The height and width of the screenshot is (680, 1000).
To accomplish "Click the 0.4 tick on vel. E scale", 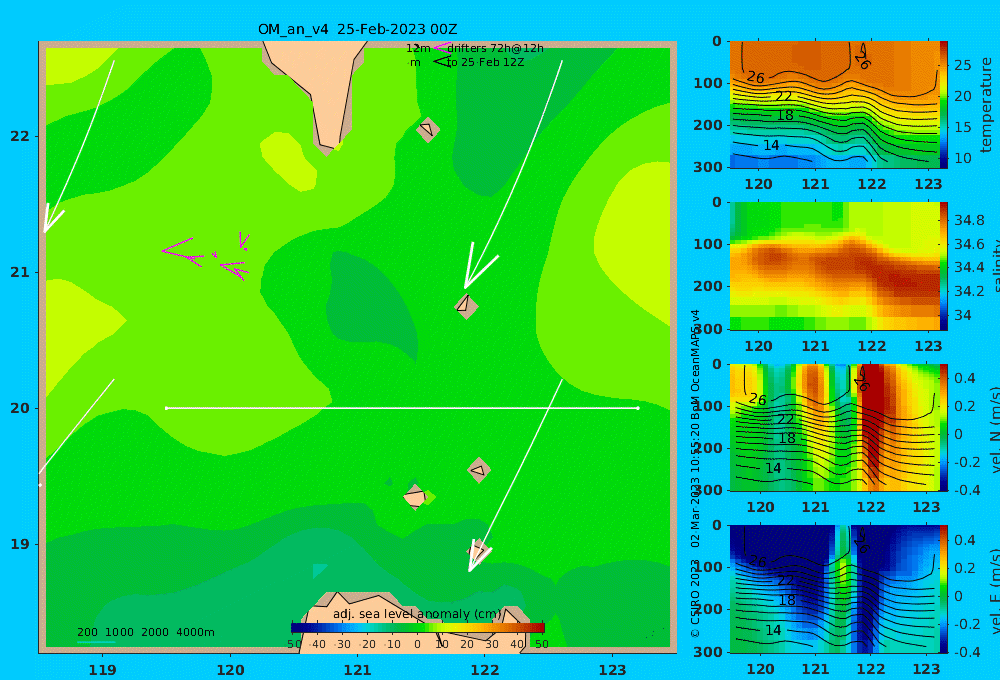I will coord(965,540).
